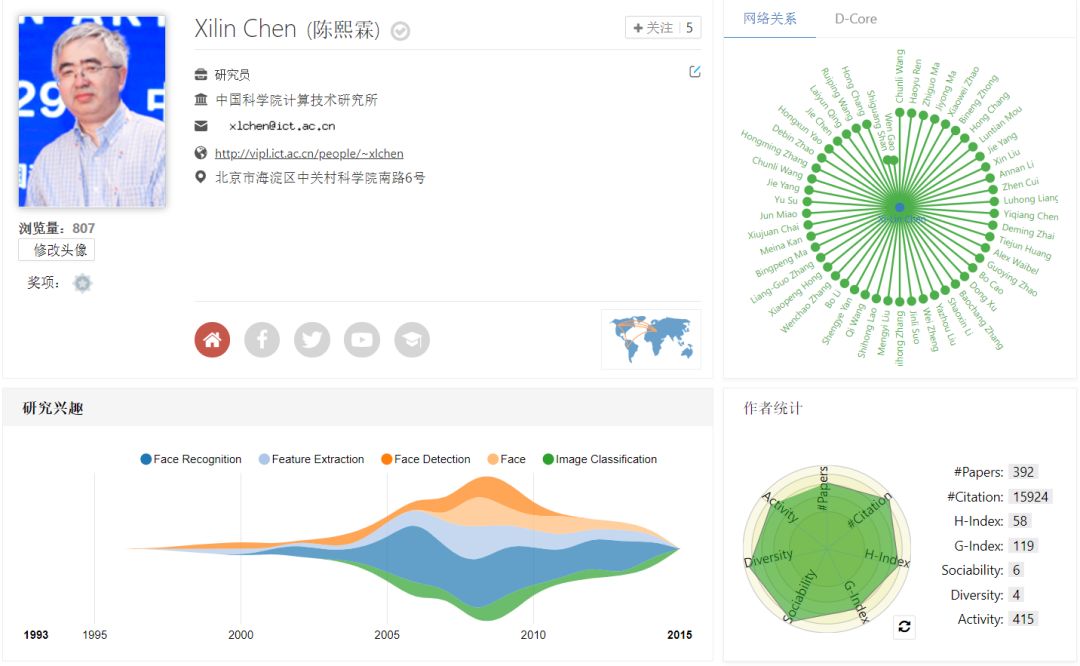The height and width of the screenshot is (666, 1080).
Task: Open the YouTube channel icon
Action: point(362,340)
